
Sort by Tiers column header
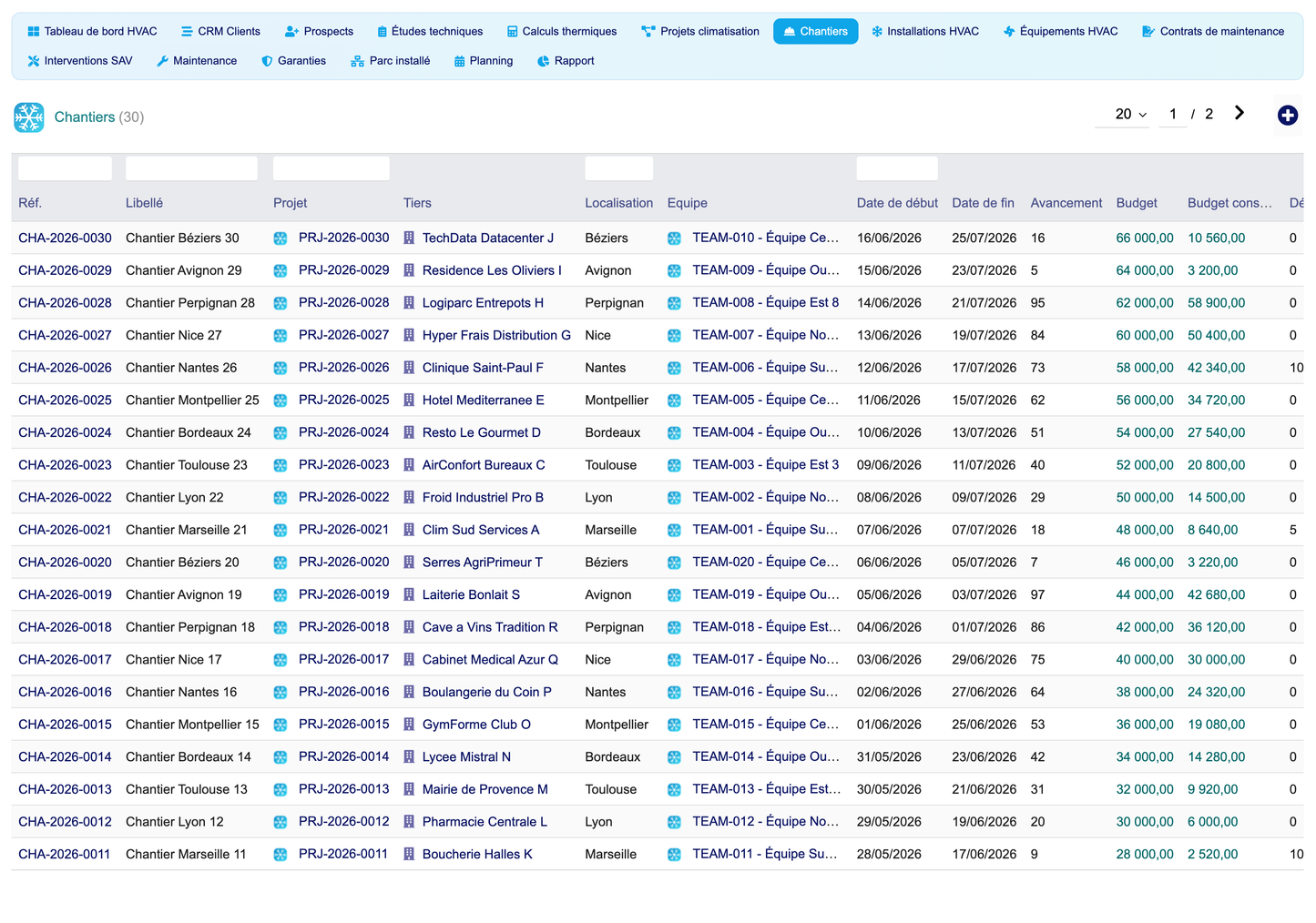[417, 203]
